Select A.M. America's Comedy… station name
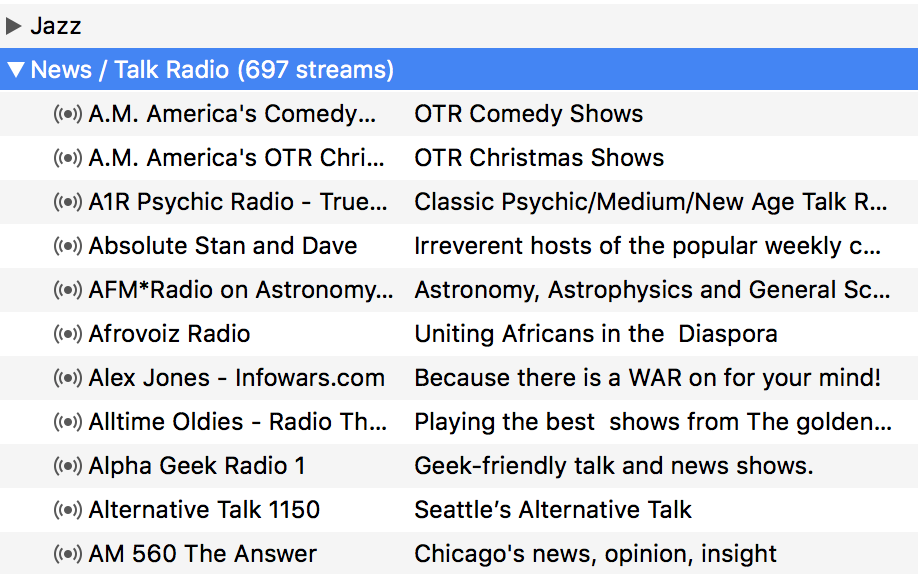 click(x=232, y=114)
